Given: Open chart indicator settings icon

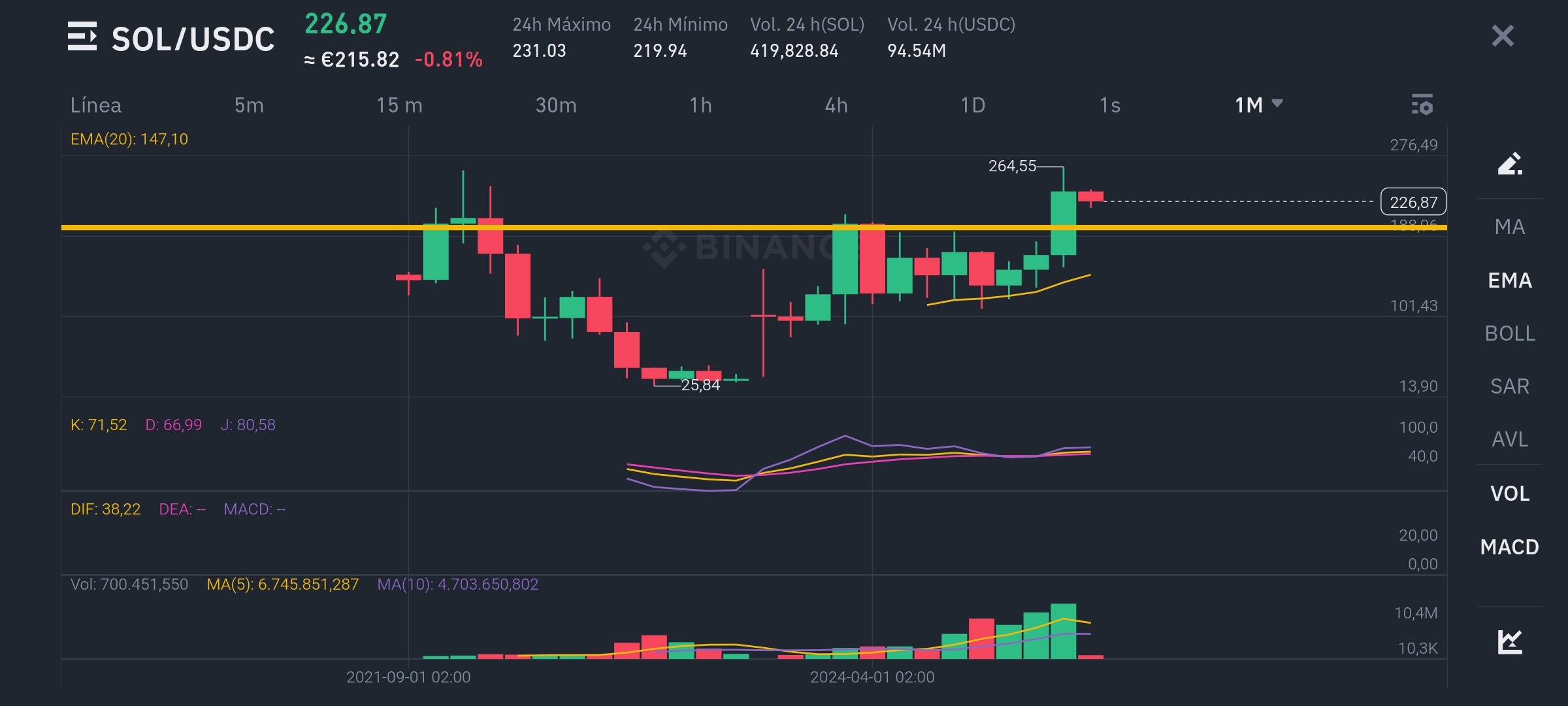Looking at the screenshot, I should [x=1422, y=105].
